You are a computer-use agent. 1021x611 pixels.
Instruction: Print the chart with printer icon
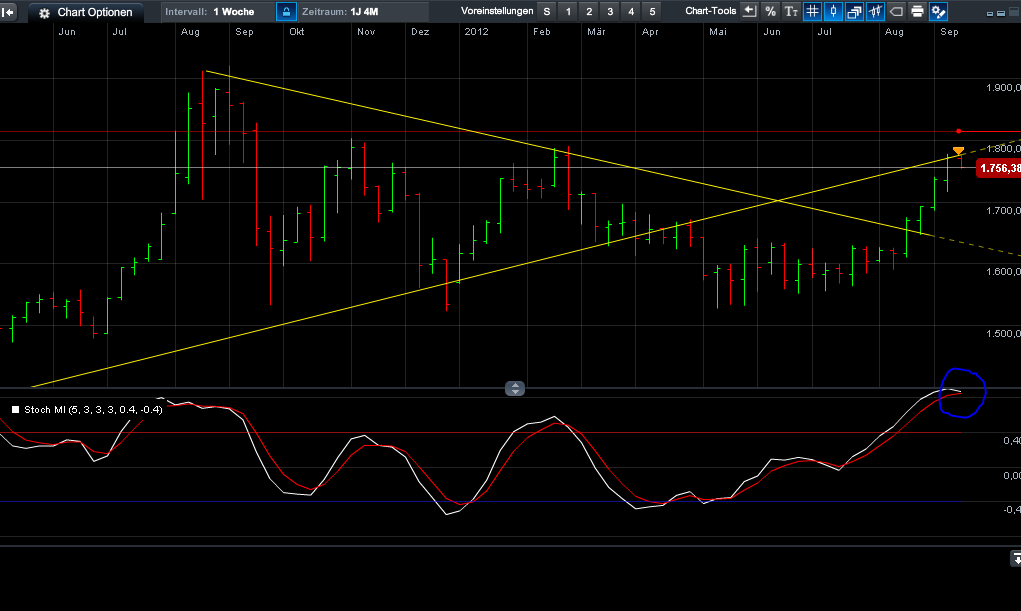pos(917,11)
